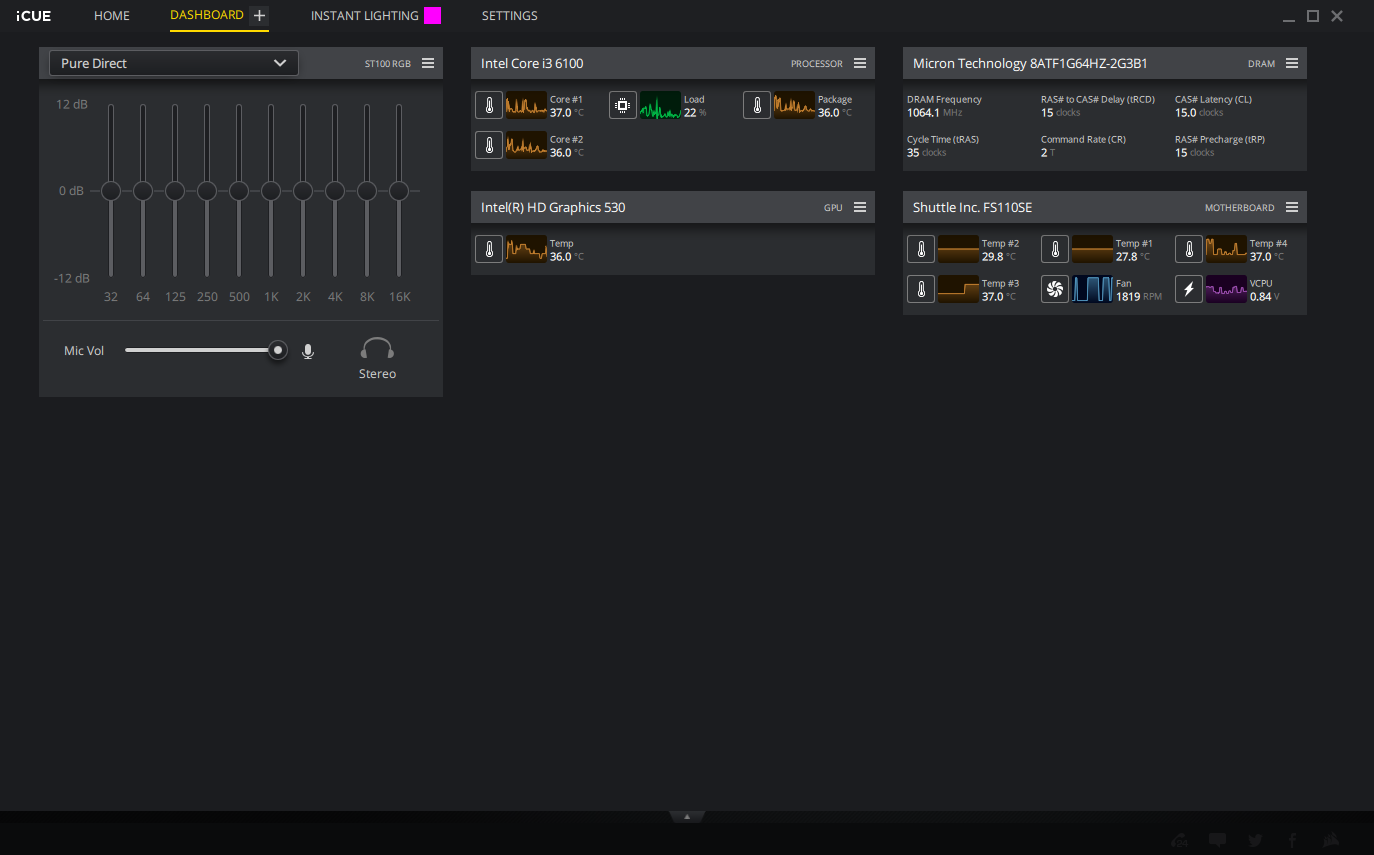Click the 4K equalizer slider knob
Viewport: 1374px width, 855px height.
tap(335, 190)
